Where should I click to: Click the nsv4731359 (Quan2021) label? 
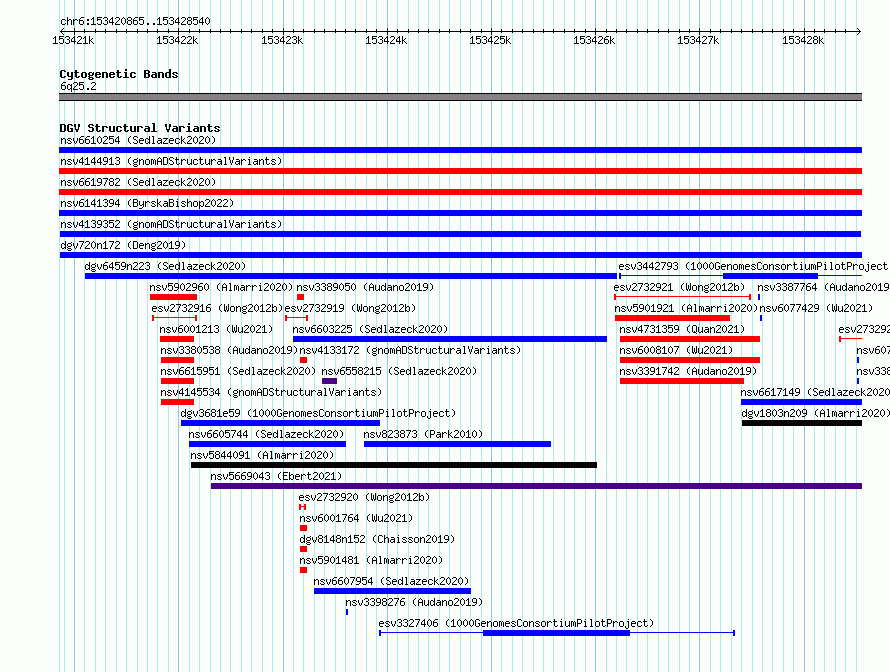682,329
